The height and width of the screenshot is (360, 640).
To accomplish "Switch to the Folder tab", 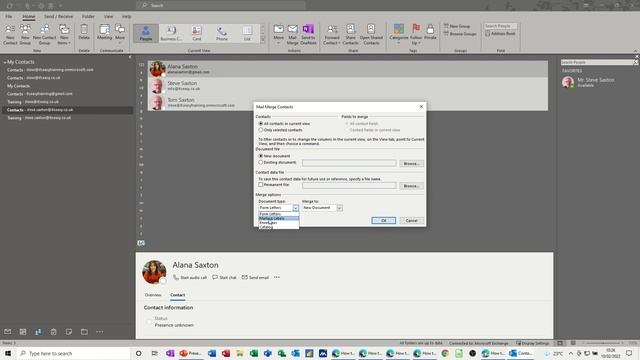I will (x=88, y=16).
